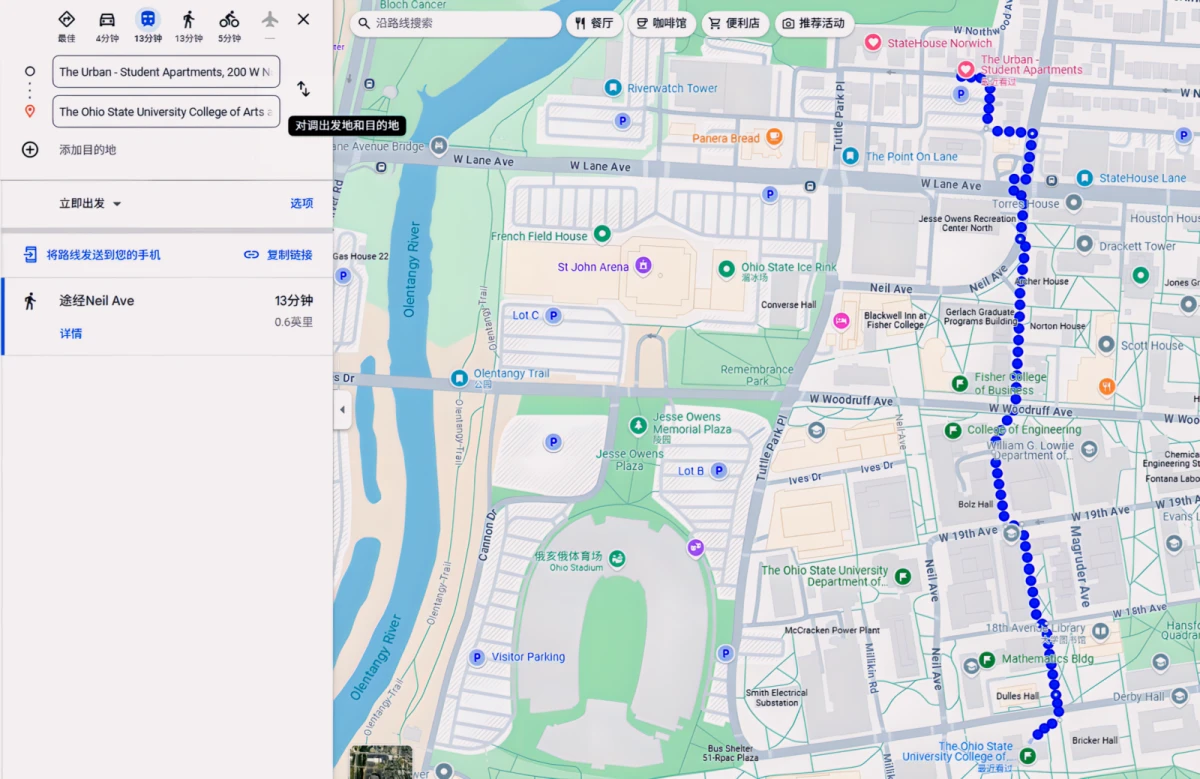This screenshot has height=779, width=1200.
Task: Open the 立即出发 departure time dropdown
Action: [x=90, y=204]
